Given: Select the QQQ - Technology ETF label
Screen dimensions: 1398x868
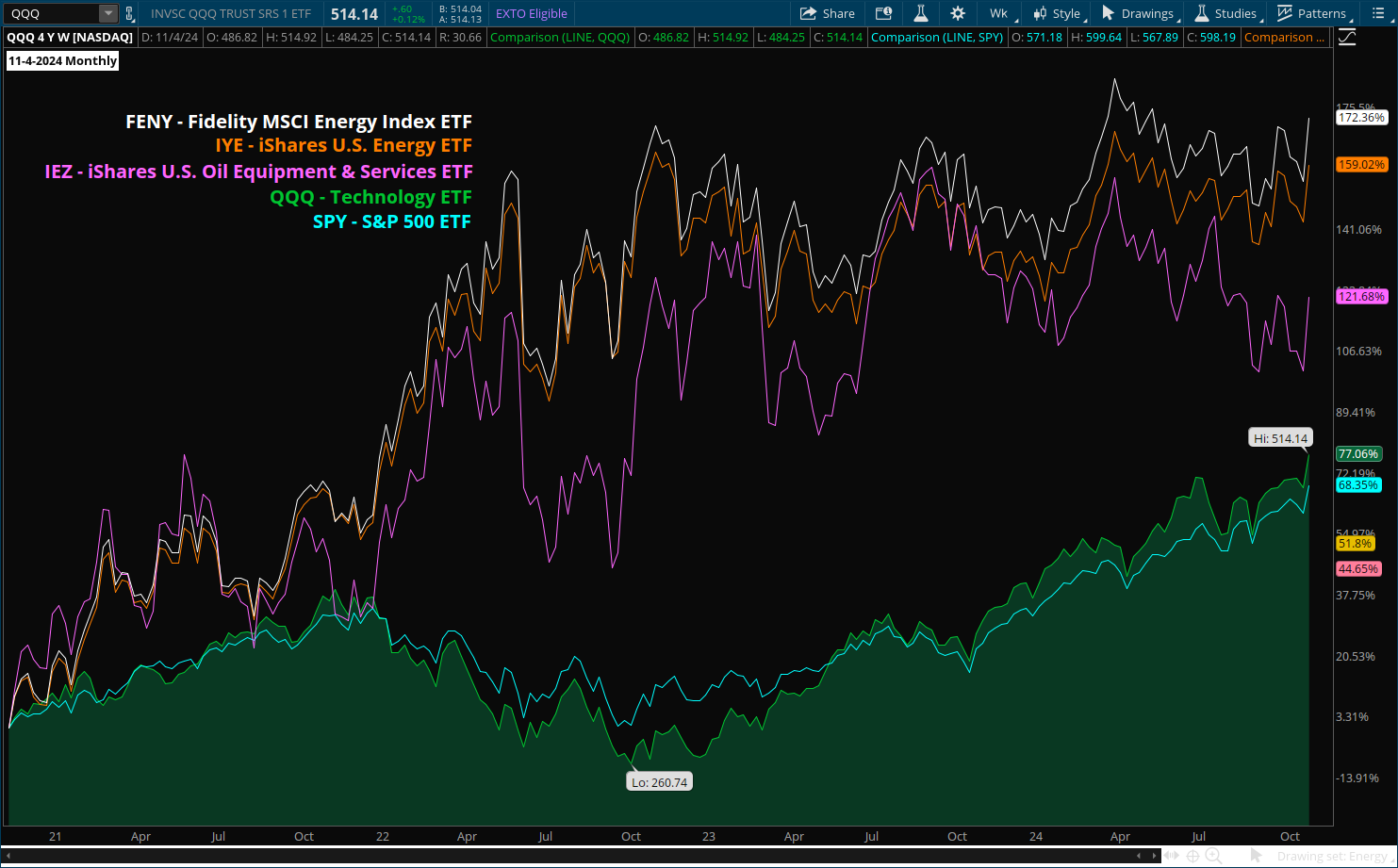Looking at the screenshot, I should point(370,197).
